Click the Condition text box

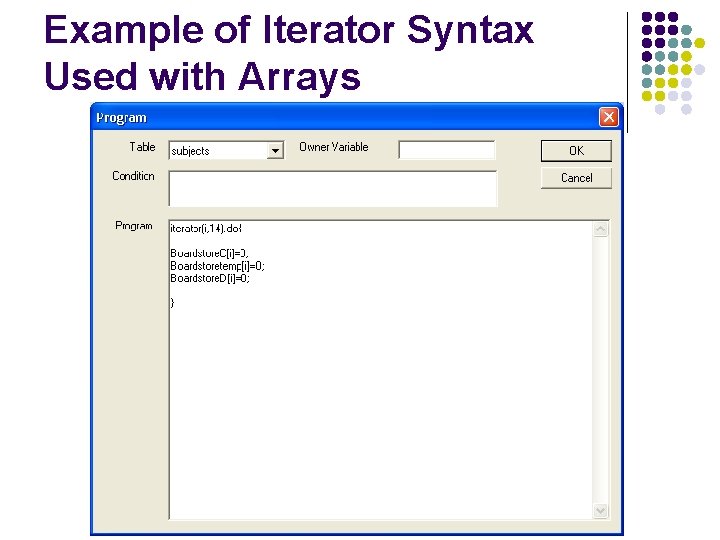point(333,189)
